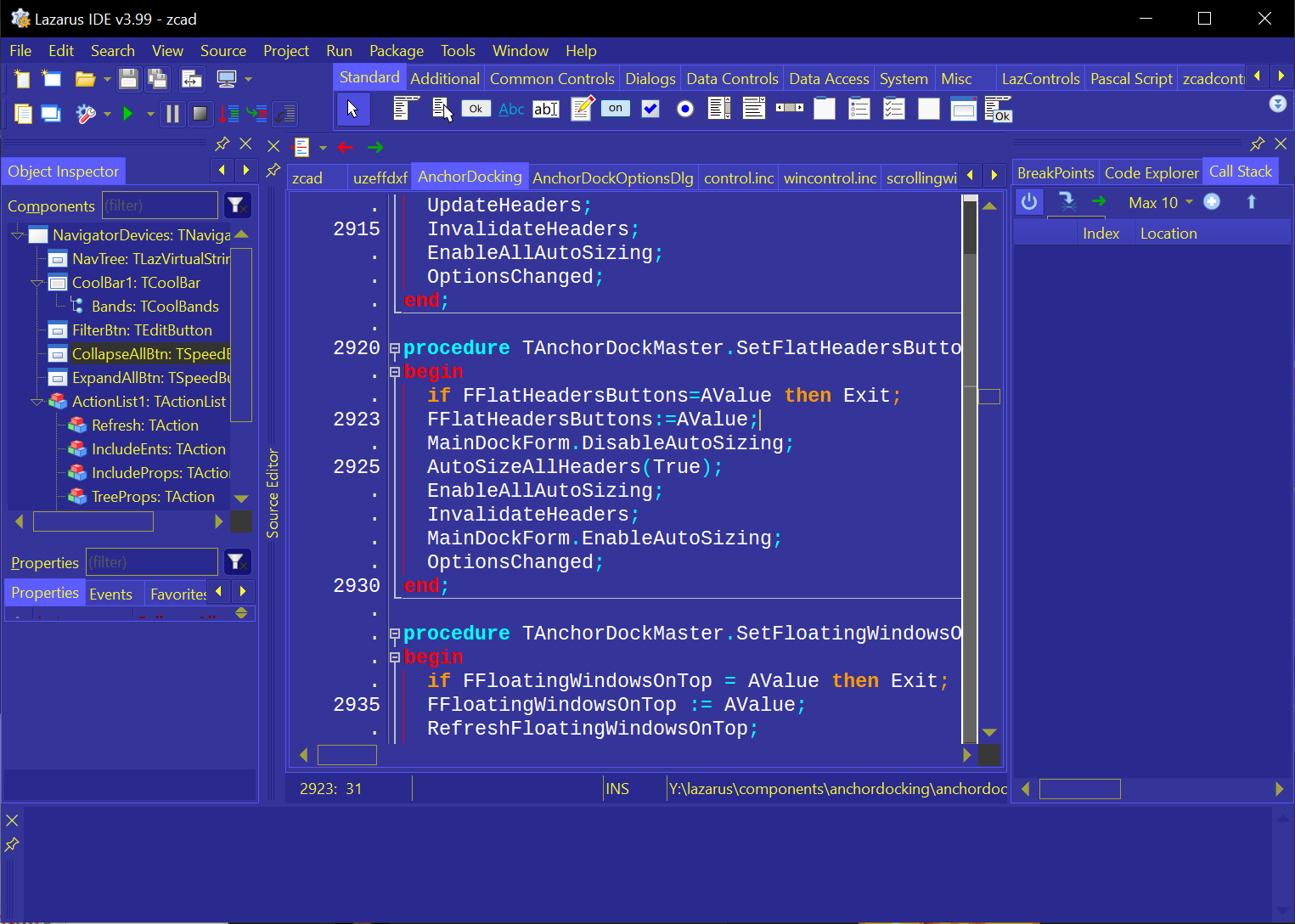Select FilterBtn: TEditButton in component tree
Image resolution: width=1295 pixels, height=924 pixels.
(142, 330)
